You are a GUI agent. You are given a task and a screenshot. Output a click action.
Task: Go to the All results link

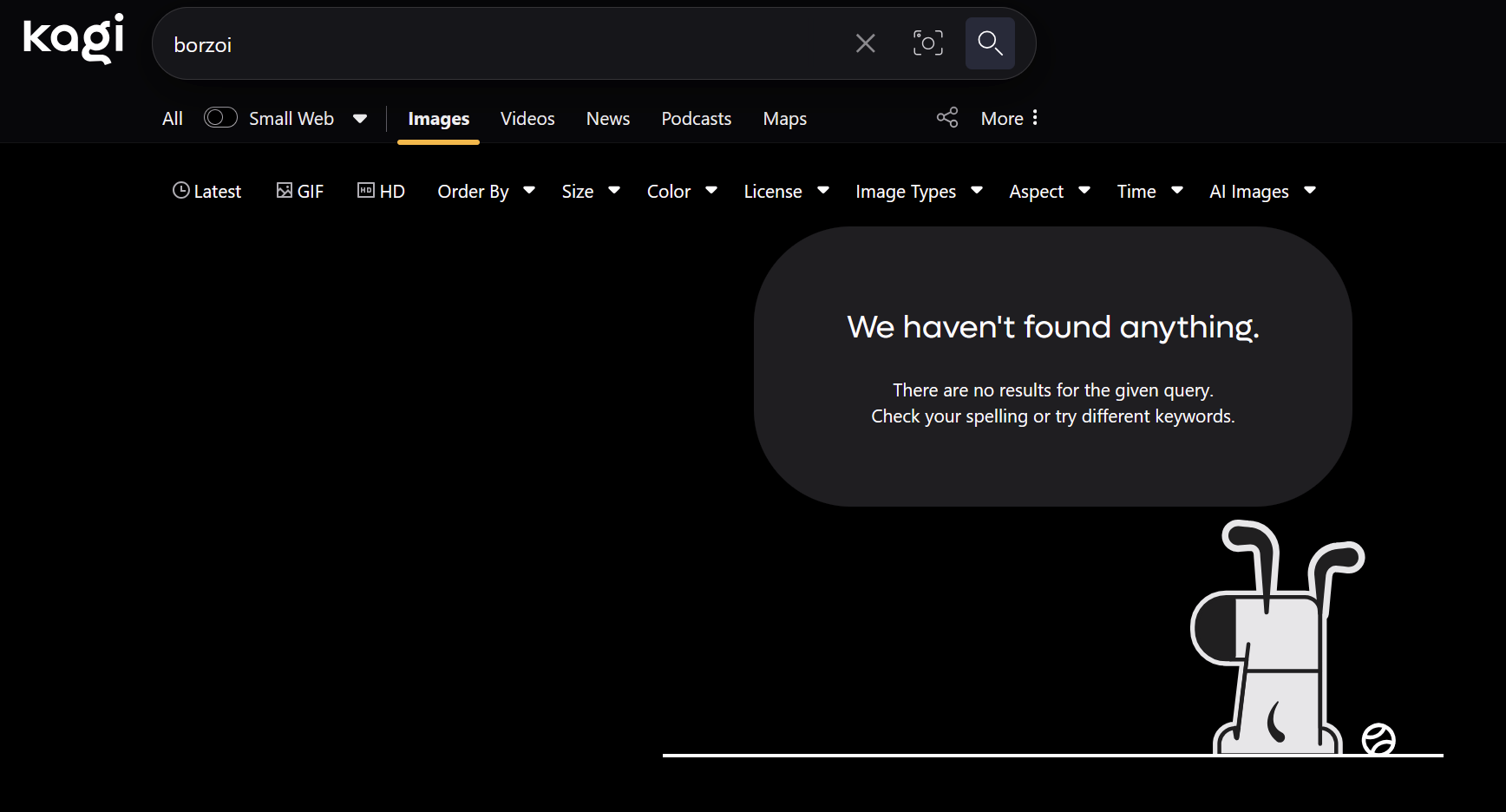pyautogui.click(x=173, y=119)
